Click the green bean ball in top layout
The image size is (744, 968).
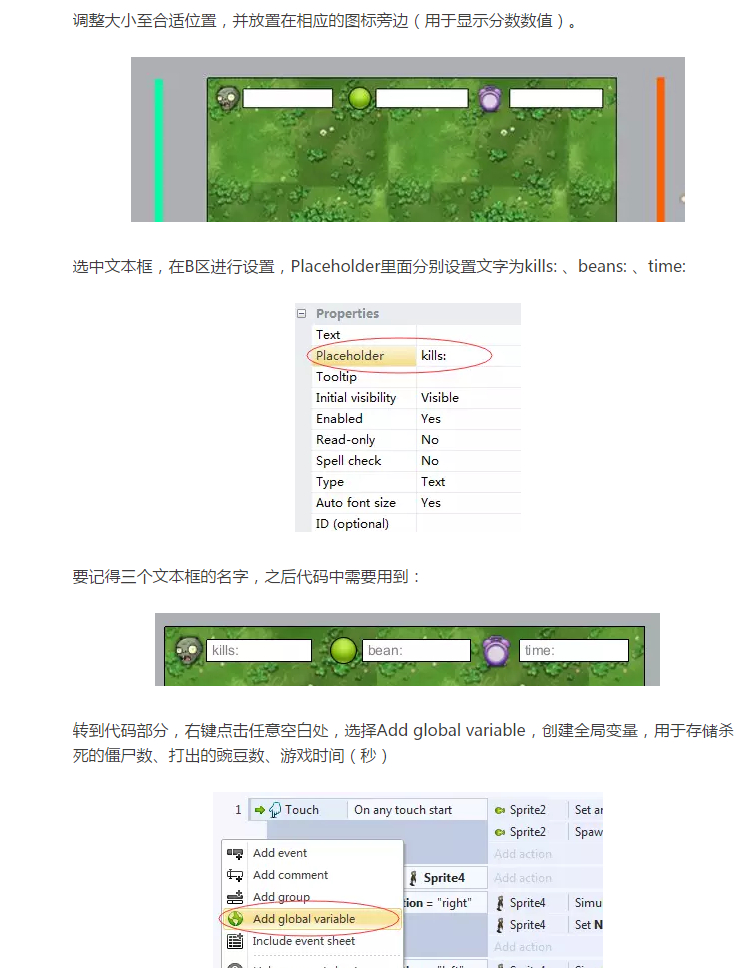359,98
